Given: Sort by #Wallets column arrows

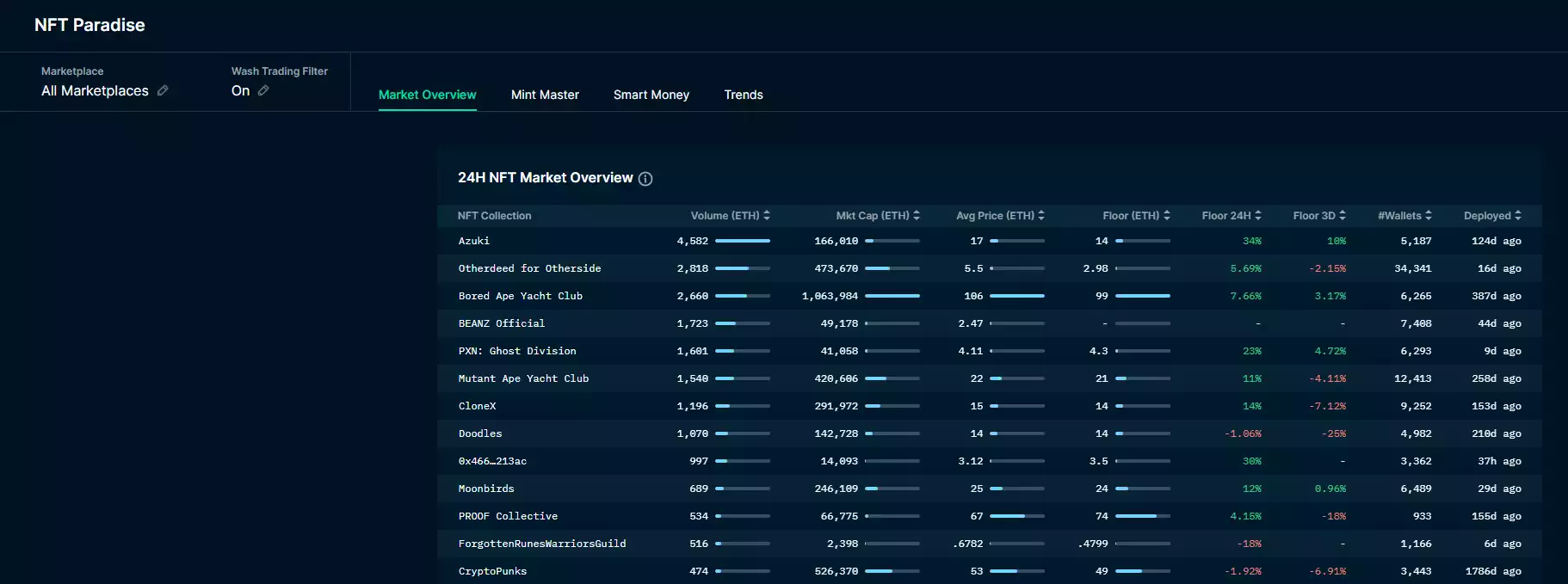Looking at the screenshot, I should click(x=1429, y=216).
